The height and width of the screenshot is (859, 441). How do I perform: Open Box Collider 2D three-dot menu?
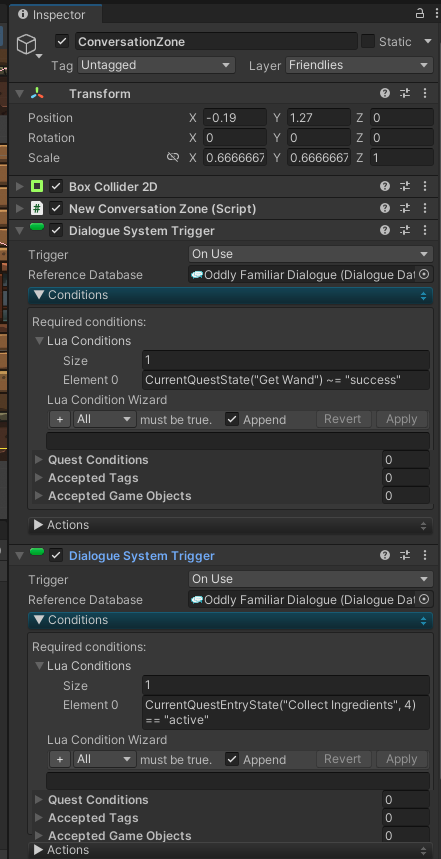[x=425, y=187]
